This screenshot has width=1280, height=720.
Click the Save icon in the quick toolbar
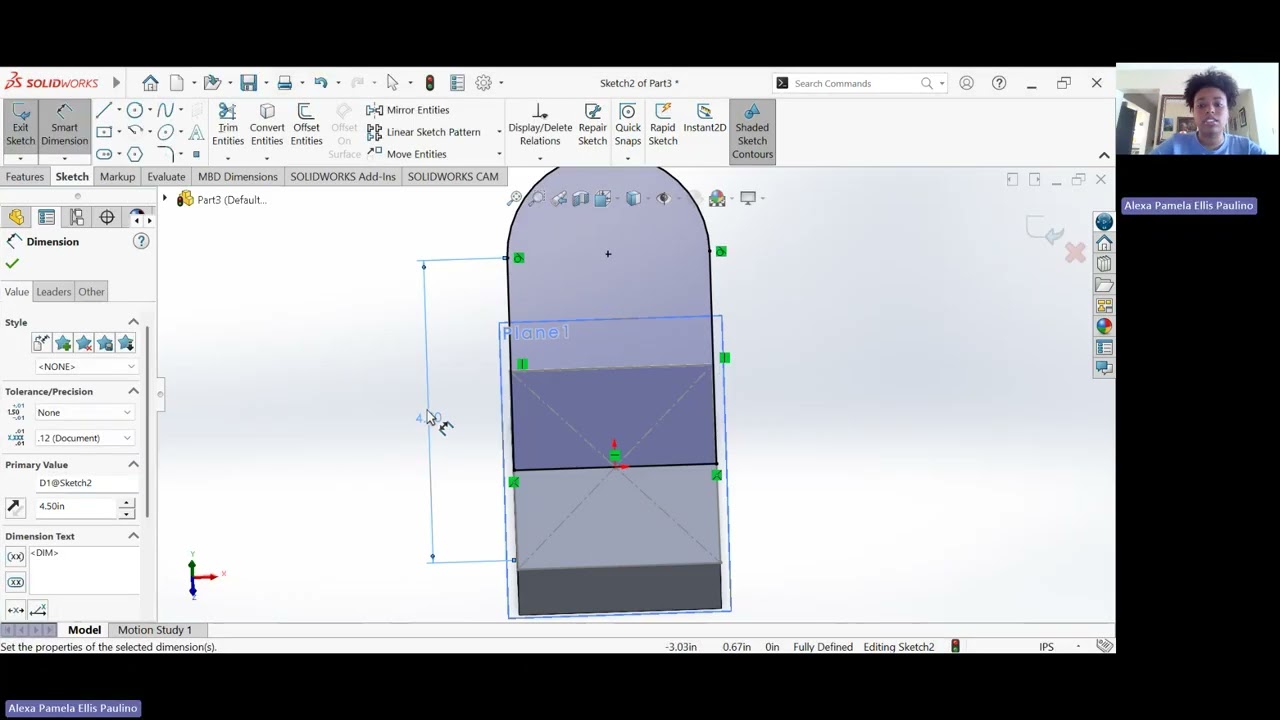[x=248, y=83]
